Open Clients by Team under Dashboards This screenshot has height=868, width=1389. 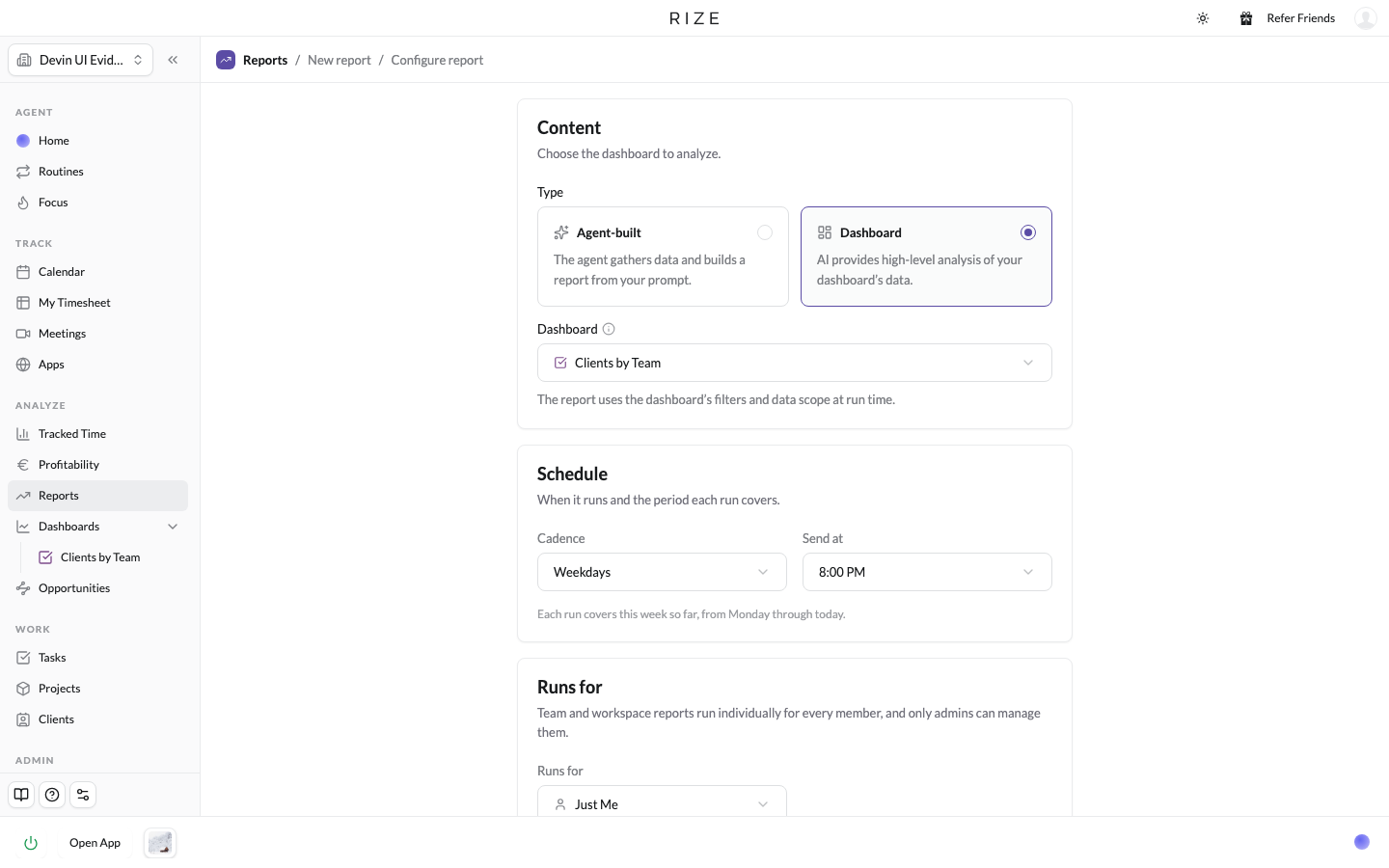pos(108,557)
